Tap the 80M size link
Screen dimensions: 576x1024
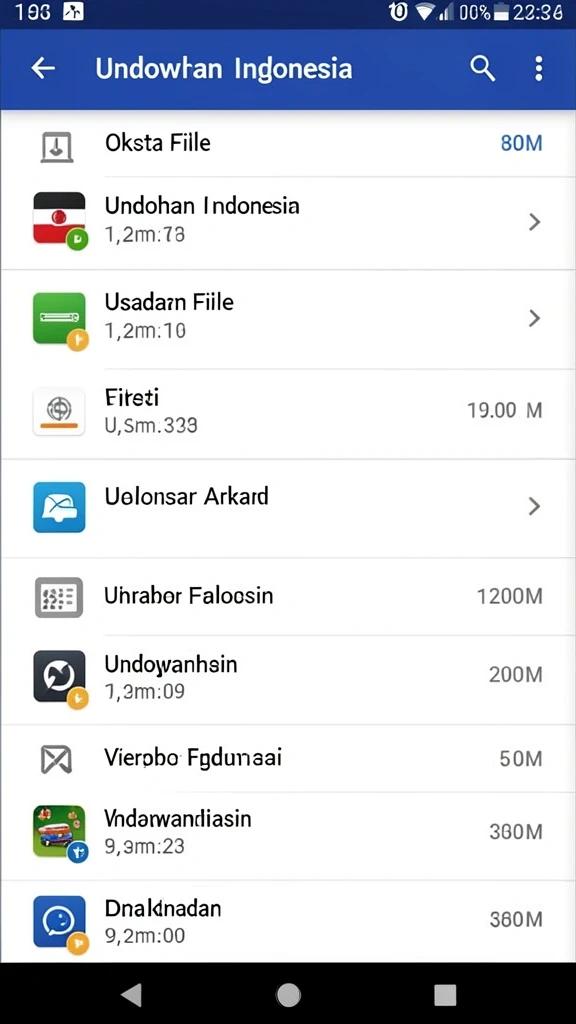pos(521,143)
